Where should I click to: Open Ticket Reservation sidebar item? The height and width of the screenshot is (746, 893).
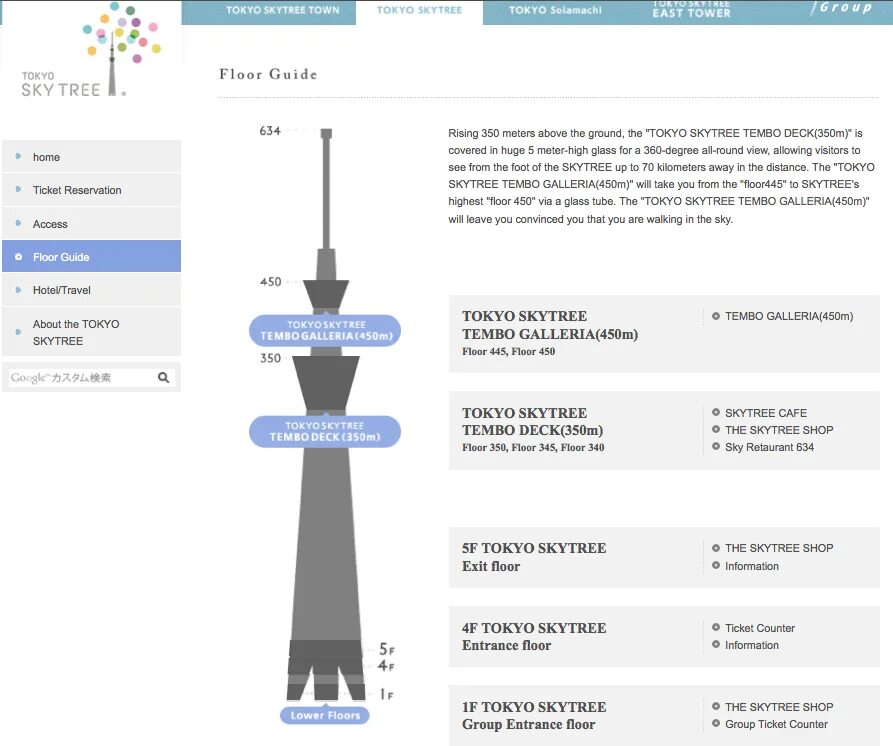(x=91, y=190)
